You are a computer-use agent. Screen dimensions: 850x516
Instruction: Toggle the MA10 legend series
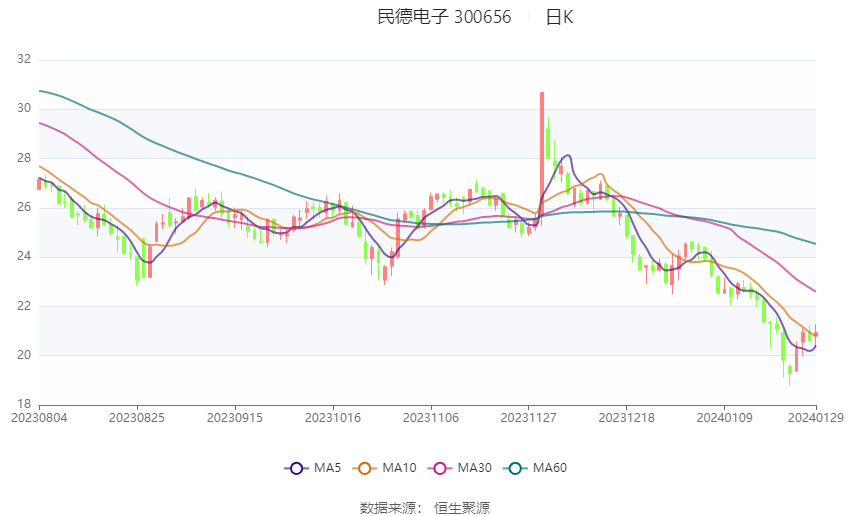384,468
